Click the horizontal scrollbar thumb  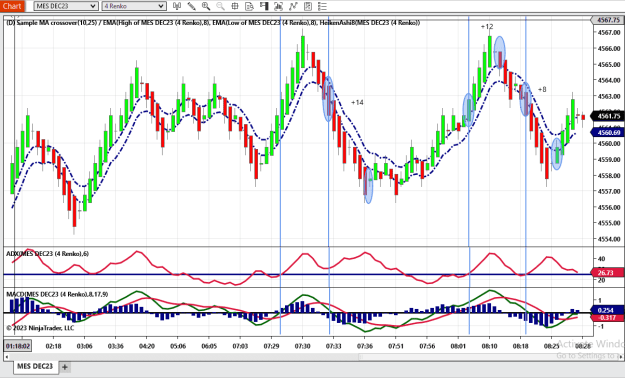488,357
